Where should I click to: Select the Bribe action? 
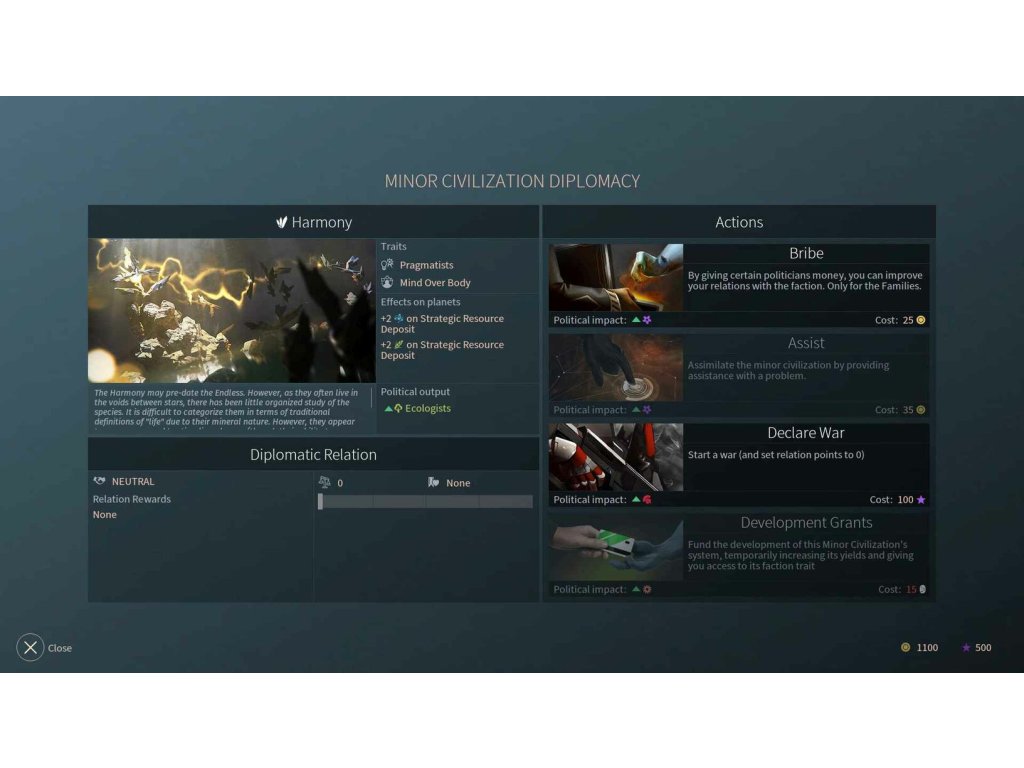pos(739,285)
